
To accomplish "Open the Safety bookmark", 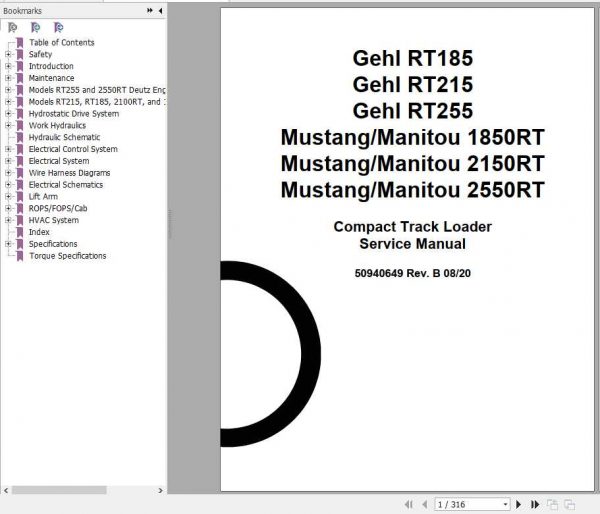I will point(40,54).
